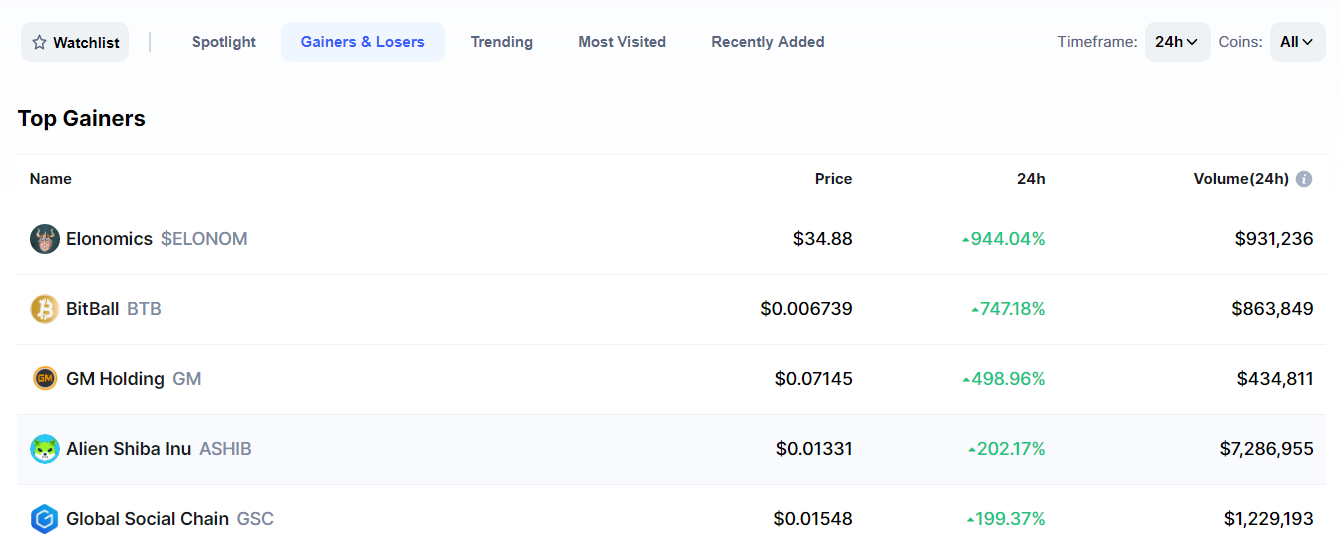Open the BitBall coin name link
The width and height of the screenshot is (1341, 552).
[x=92, y=309]
